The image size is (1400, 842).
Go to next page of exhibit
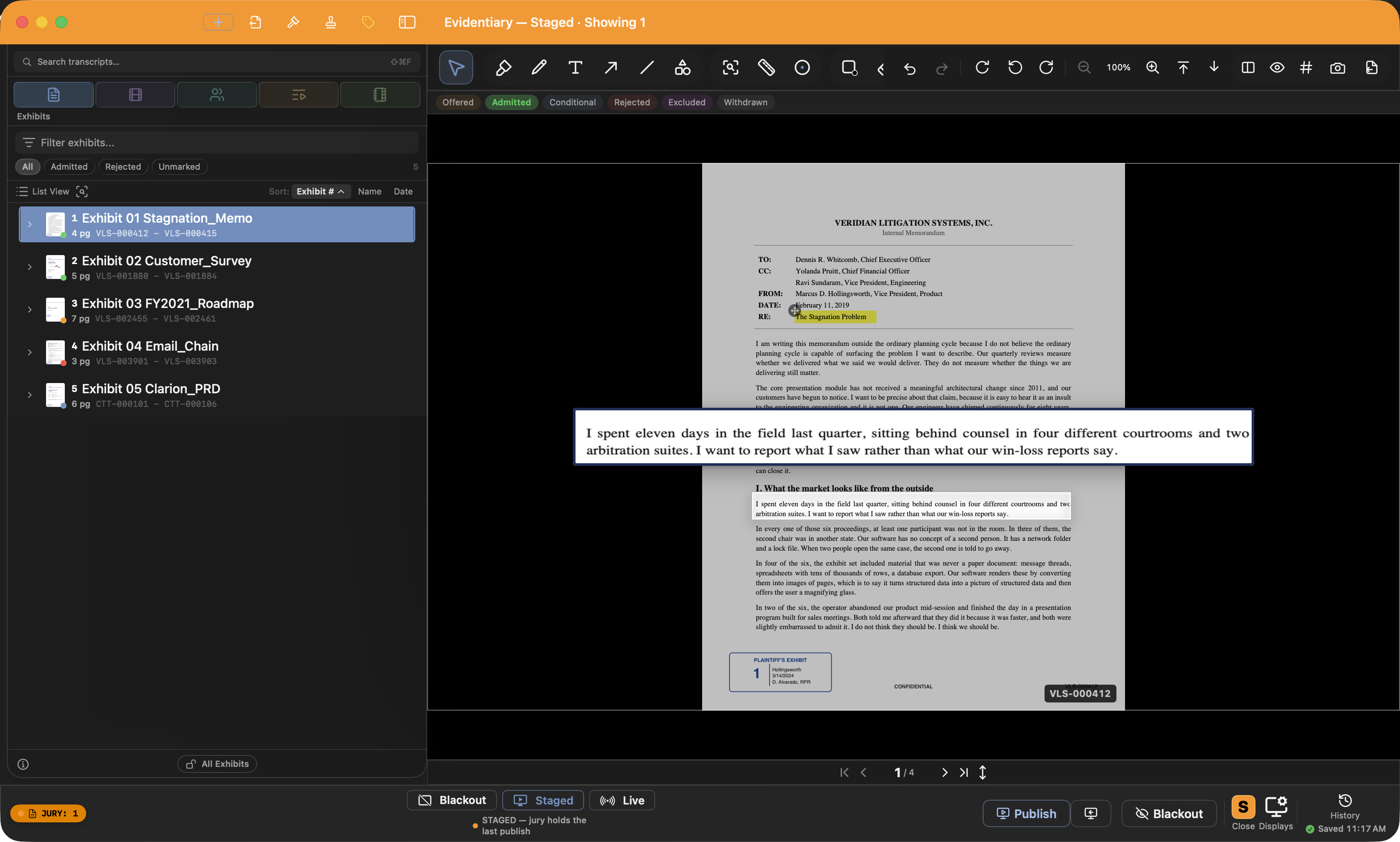point(944,773)
